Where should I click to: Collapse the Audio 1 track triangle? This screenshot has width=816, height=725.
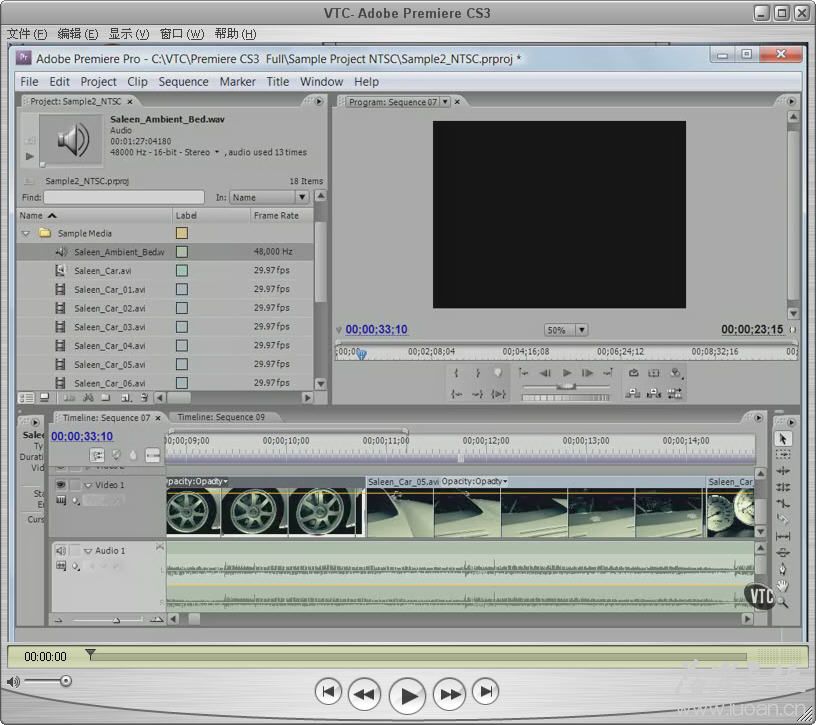pyautogui.click(x=88, y=551)
